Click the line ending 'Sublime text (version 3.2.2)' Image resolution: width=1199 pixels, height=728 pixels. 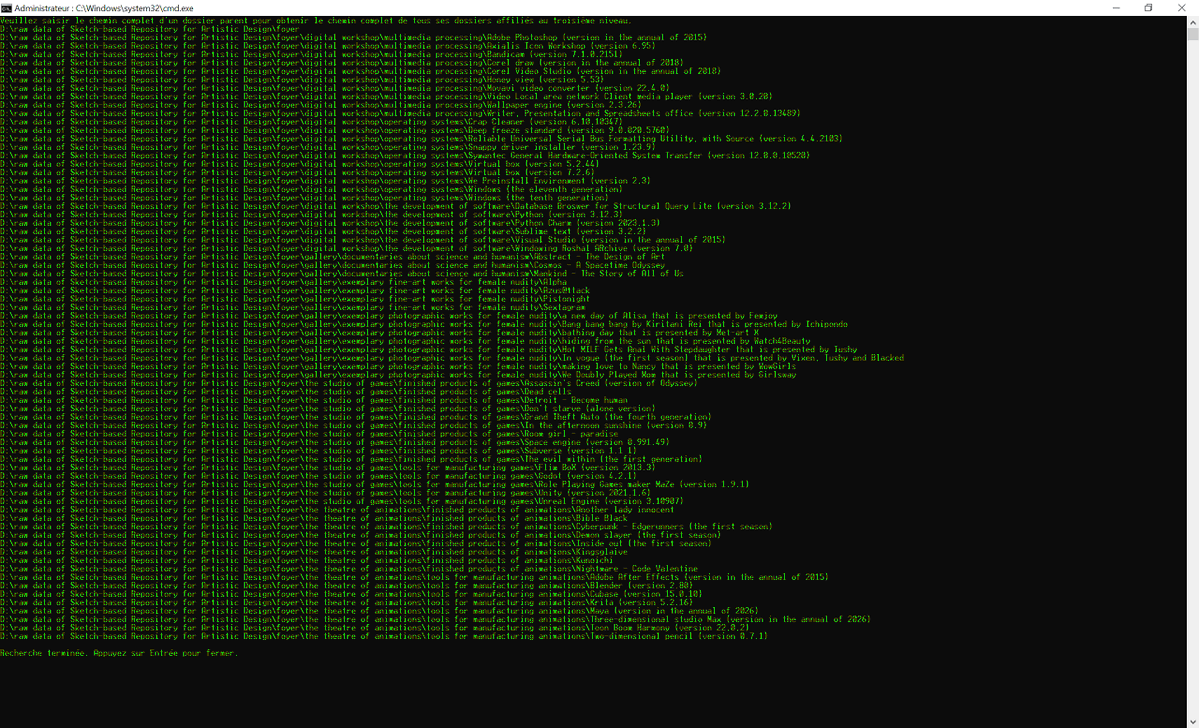click(x=323, y=231)
